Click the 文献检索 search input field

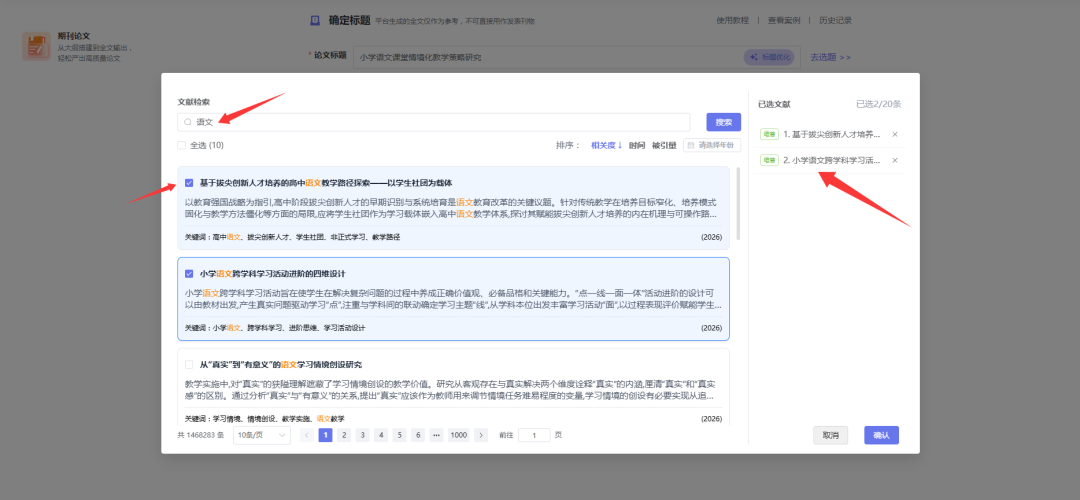(x=434, y=122)
